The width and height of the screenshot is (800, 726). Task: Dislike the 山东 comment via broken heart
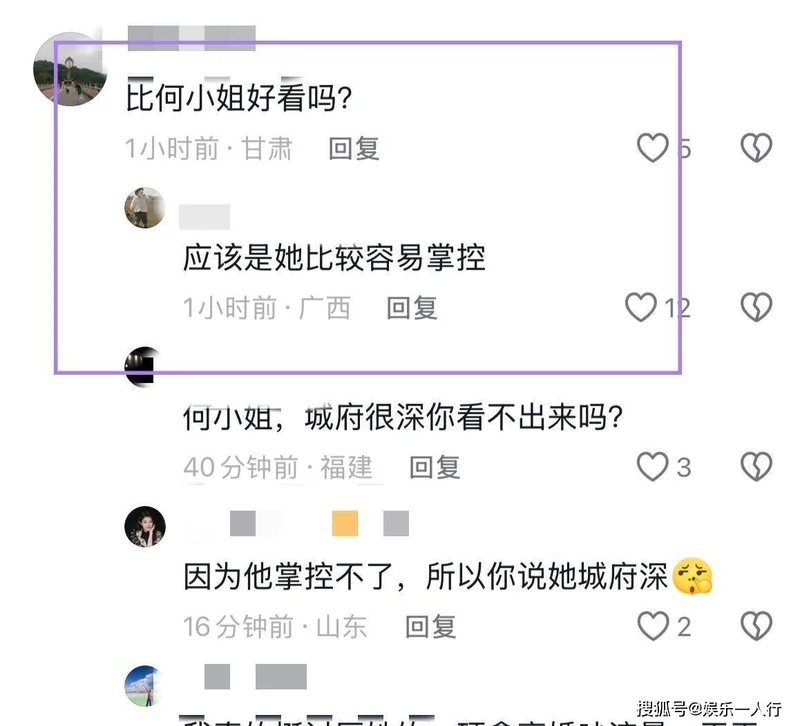tap(756, 626)
